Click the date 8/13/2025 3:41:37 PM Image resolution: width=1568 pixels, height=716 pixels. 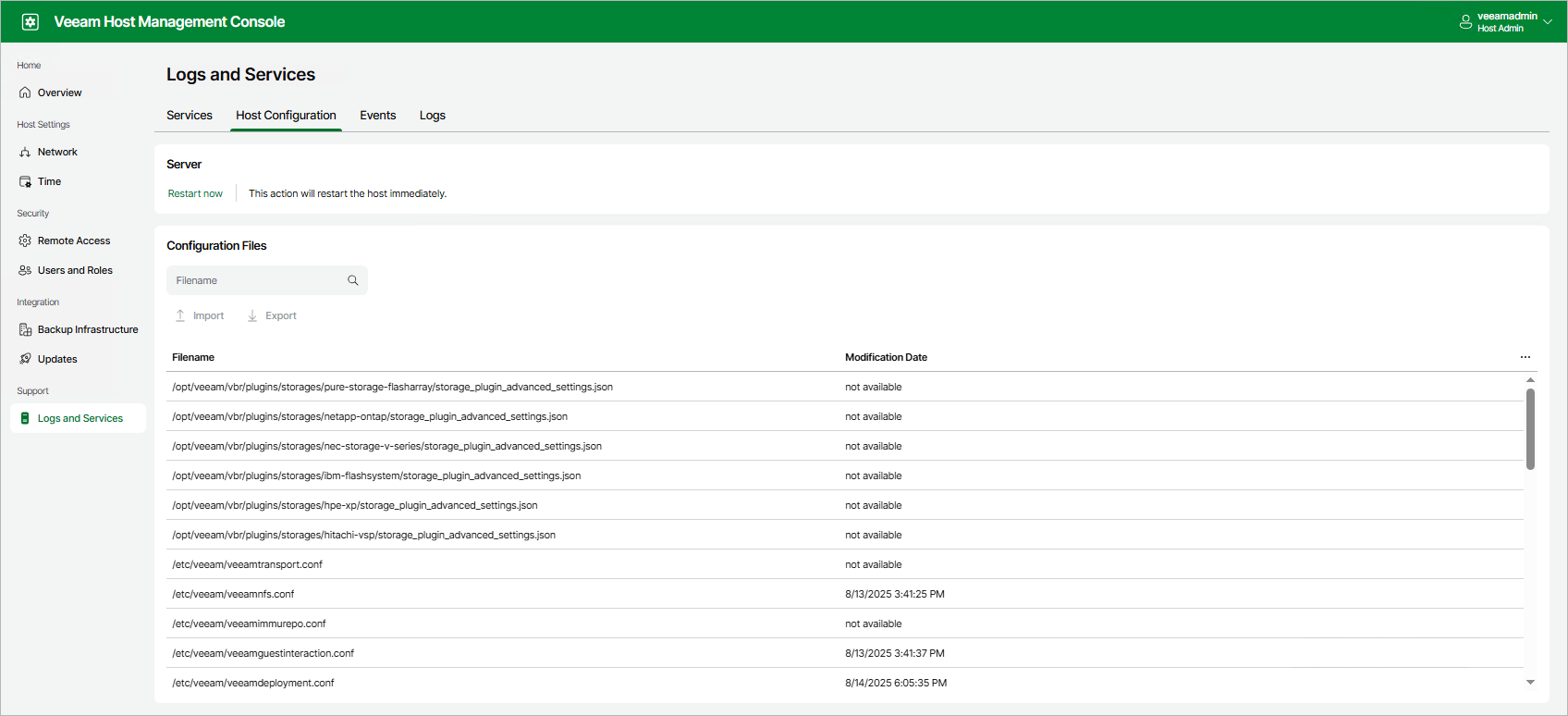click(895, 653)
